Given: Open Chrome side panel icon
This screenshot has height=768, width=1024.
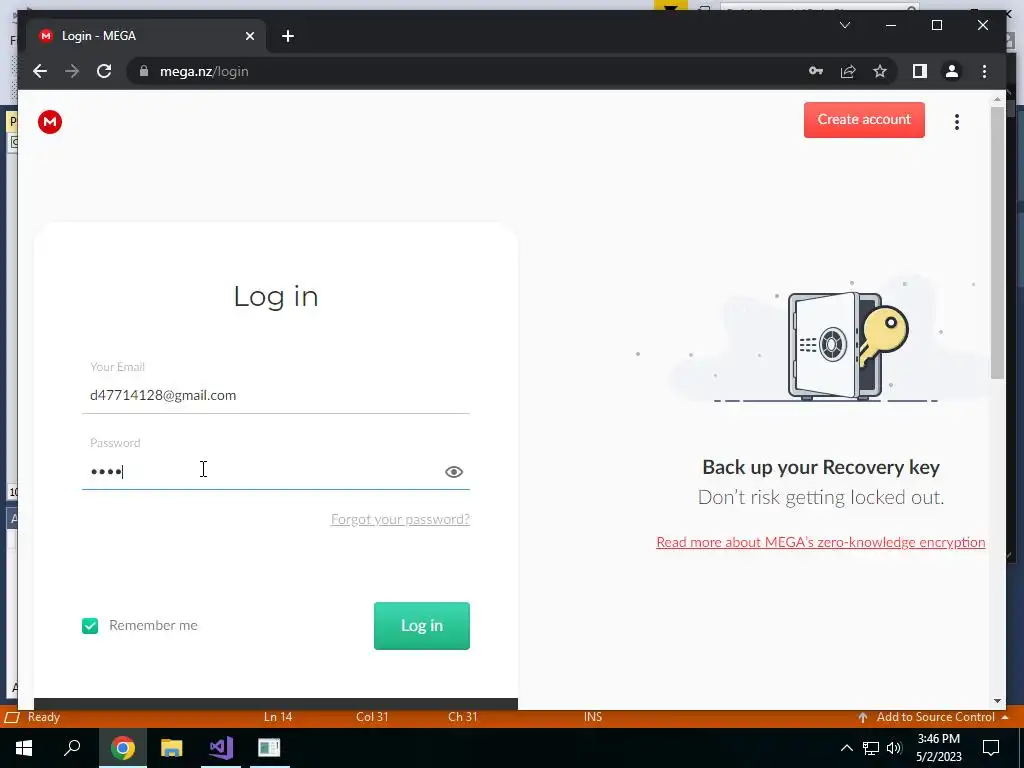Looking at the screenshot, I should [920, 71].
